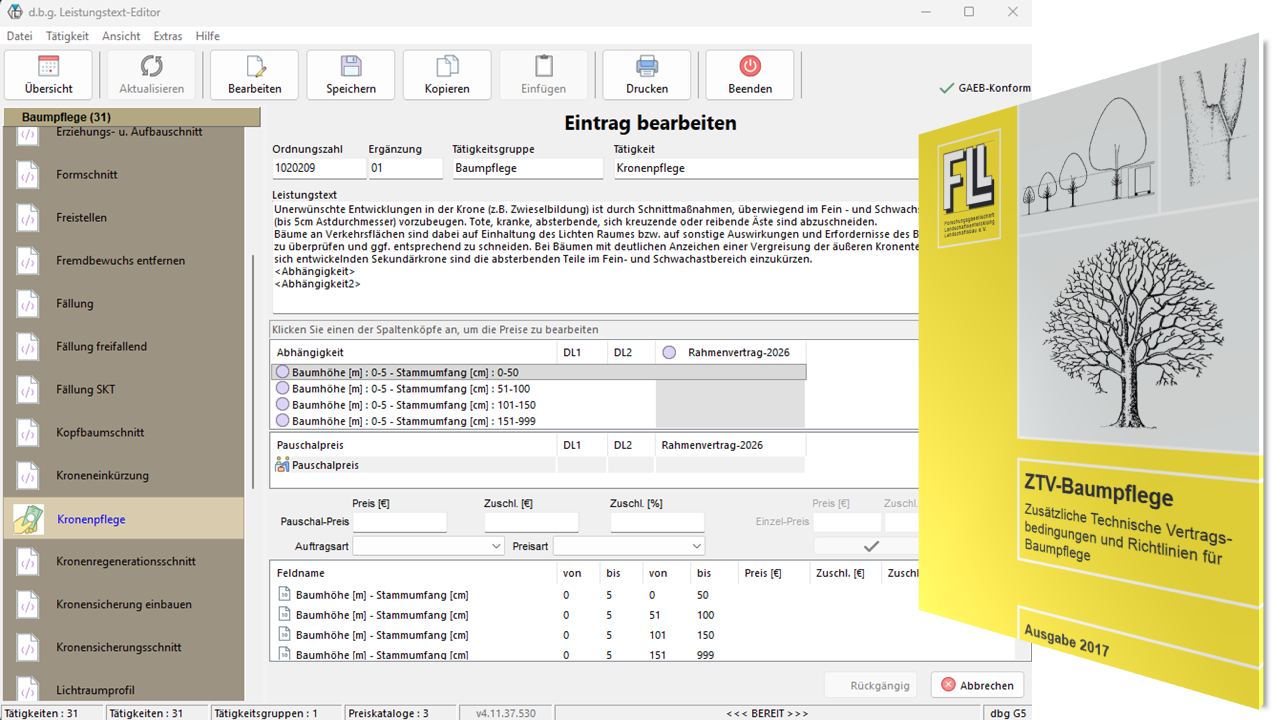Select Kronensicherung einbauen in the sidebar
Viewport: 1280px width, 720px height.
point(124,604)
